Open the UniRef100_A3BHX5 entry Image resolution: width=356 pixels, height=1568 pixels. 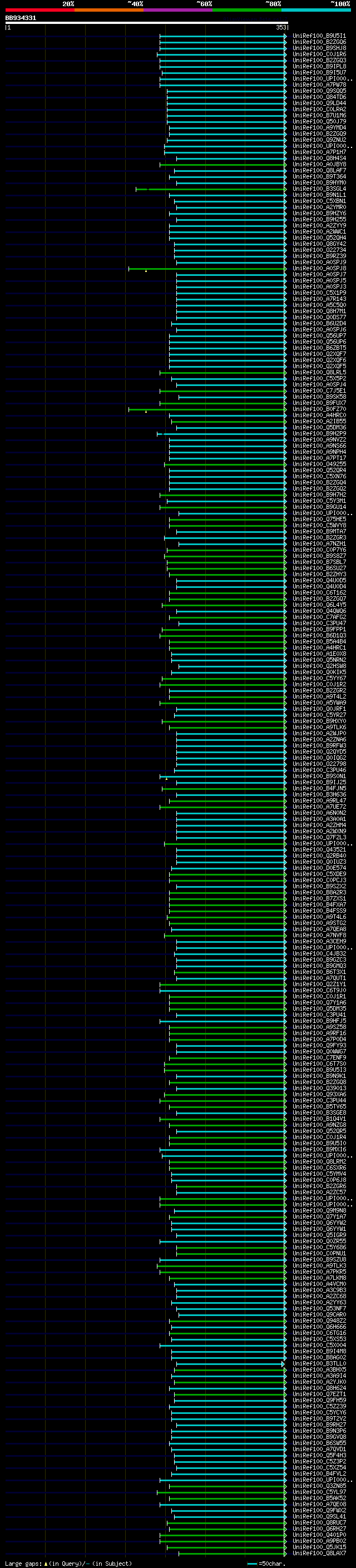click(x=319, y=1369)
